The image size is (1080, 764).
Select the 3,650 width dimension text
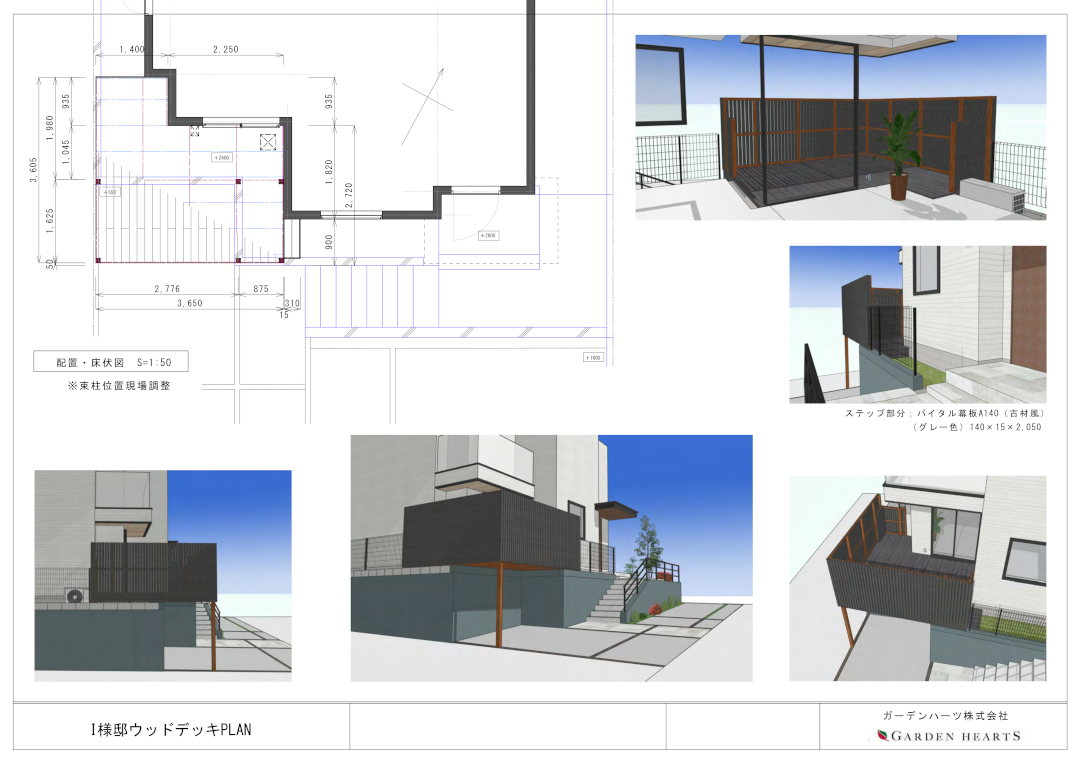coord(189,303)
